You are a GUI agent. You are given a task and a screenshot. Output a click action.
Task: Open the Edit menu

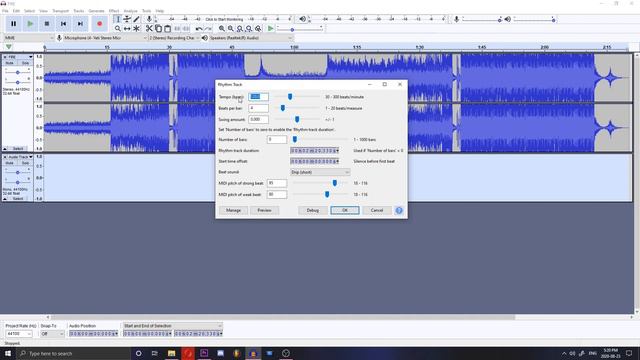coord(16,11)
